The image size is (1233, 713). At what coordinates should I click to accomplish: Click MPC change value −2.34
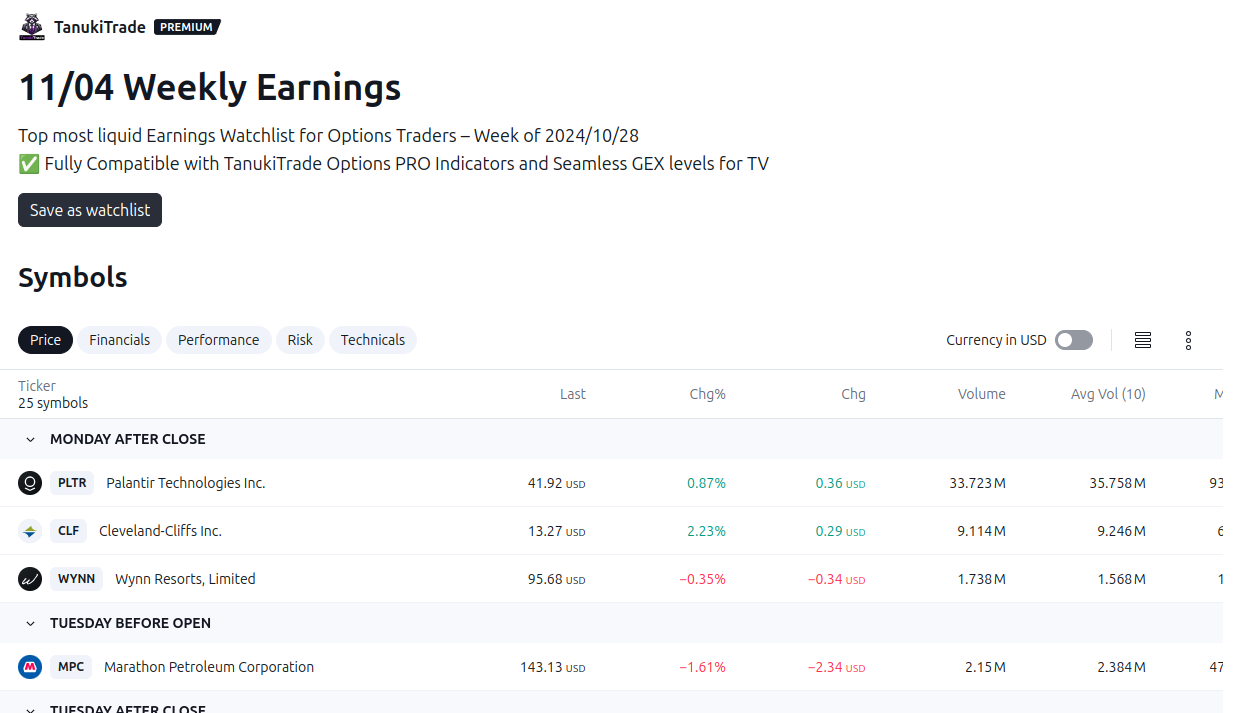click(x=836, y=667)
